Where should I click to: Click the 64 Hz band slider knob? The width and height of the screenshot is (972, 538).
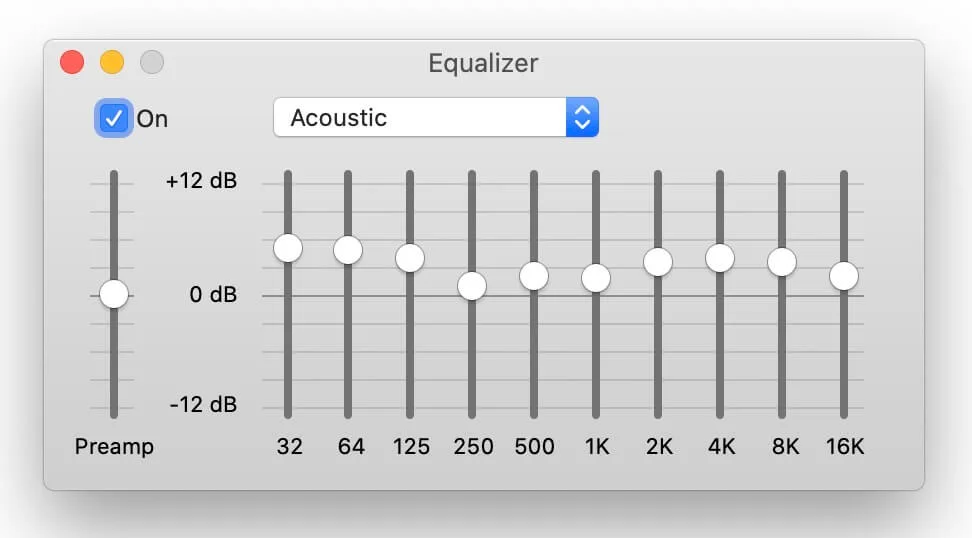tap(348, 250)
